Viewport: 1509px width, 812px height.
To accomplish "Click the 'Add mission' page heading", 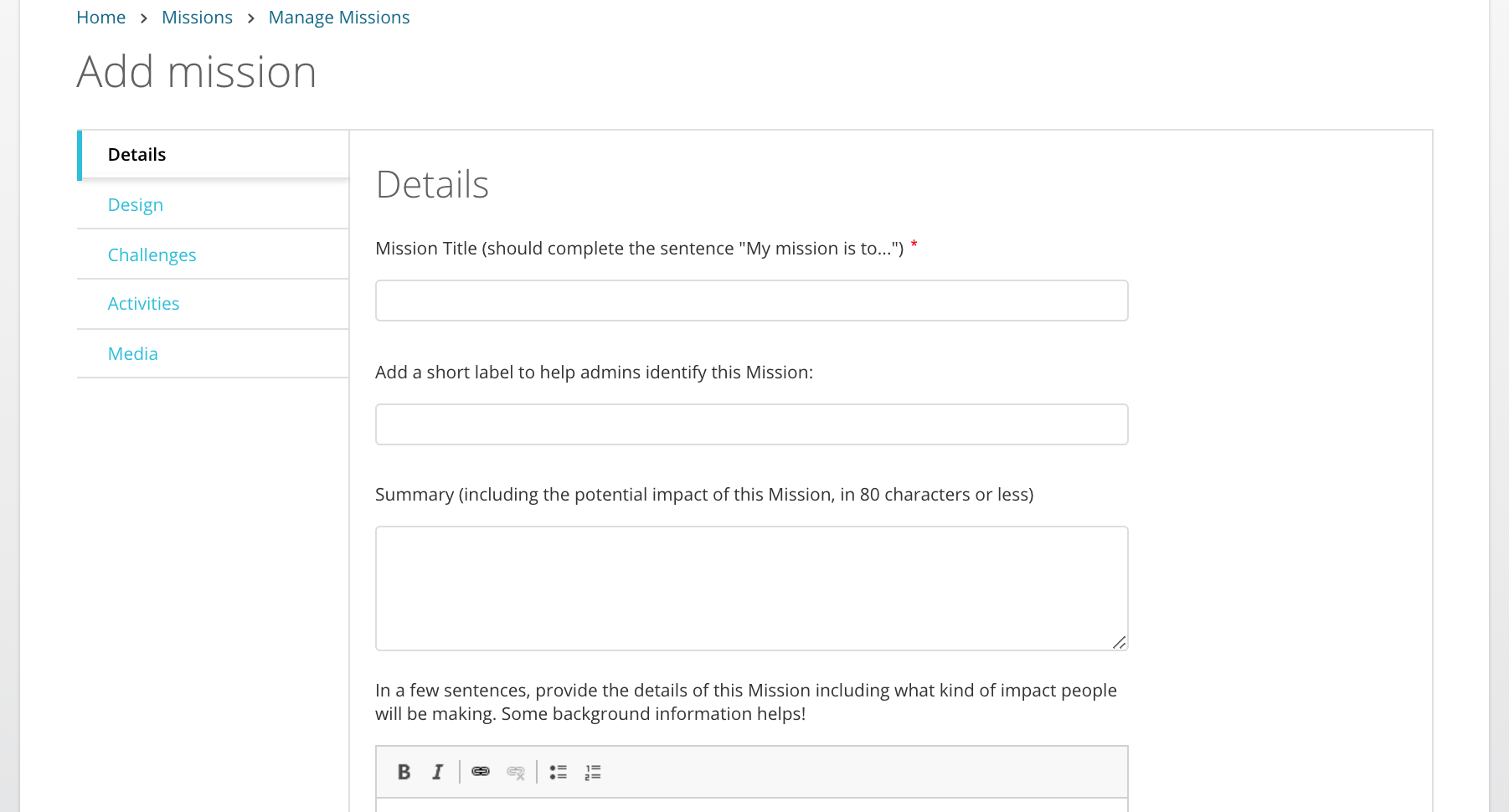I will click(x=197, y=72).
